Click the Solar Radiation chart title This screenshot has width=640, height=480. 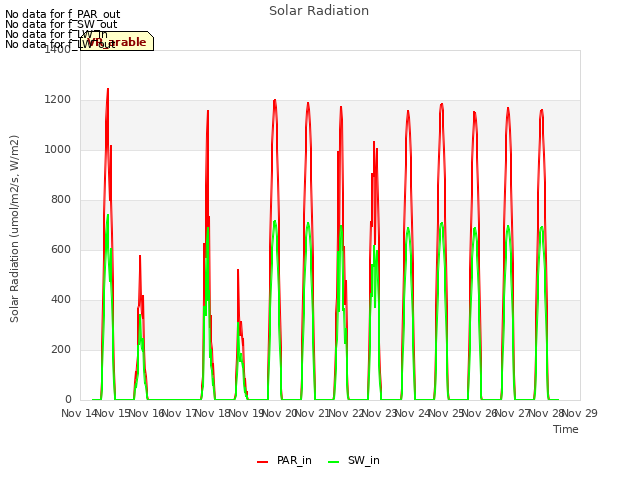click(319, 11)
